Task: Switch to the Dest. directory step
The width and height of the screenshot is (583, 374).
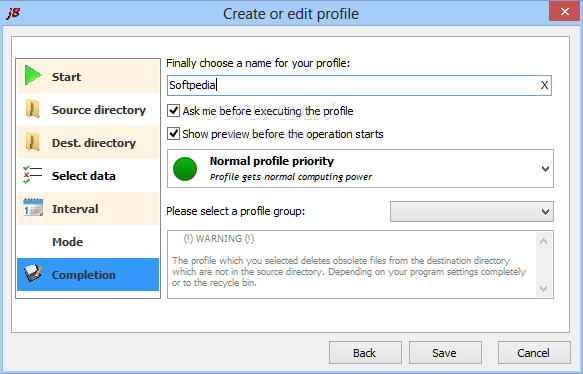Action: tap(88, 143)
